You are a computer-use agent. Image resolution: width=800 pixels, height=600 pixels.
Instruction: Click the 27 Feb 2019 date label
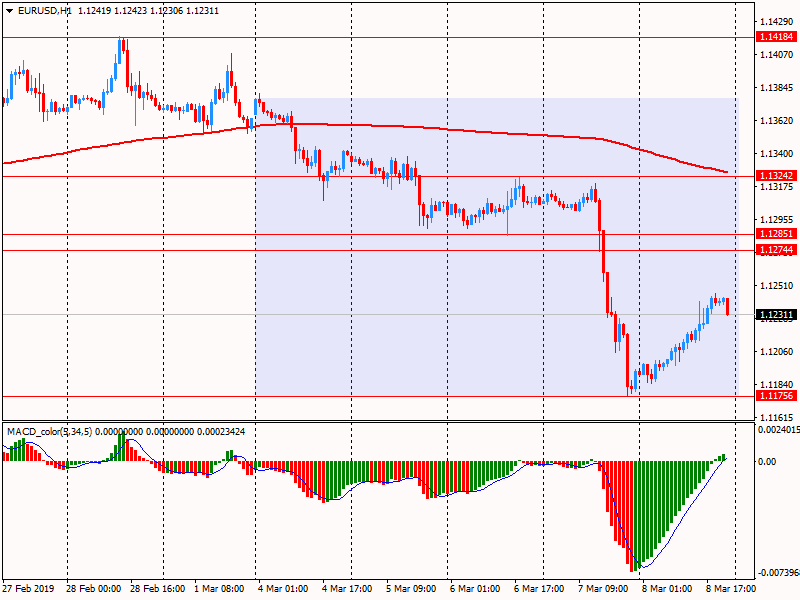[28, 589]
